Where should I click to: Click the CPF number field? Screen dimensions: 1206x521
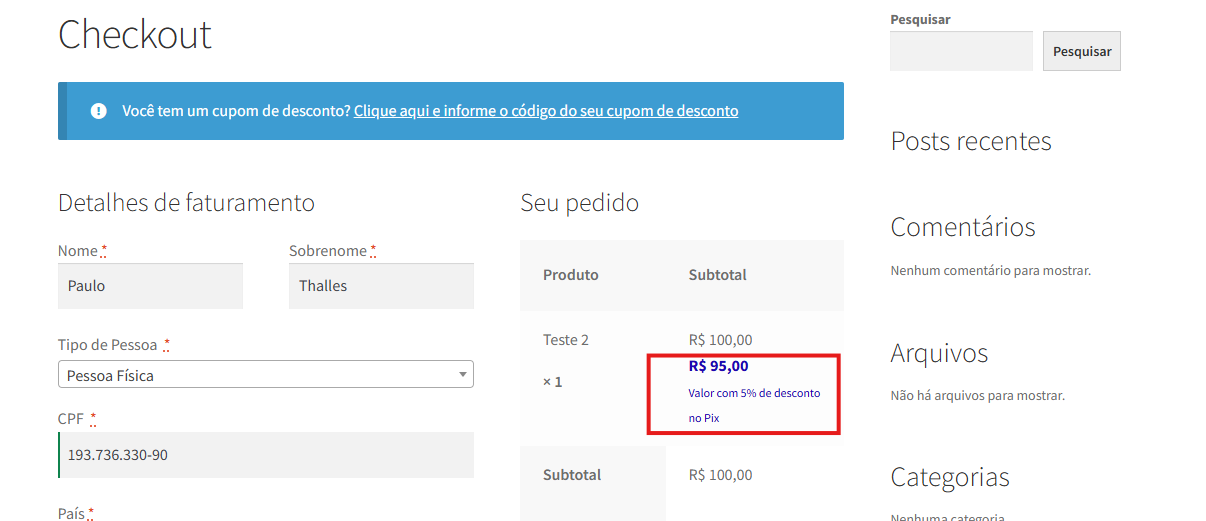266,455
